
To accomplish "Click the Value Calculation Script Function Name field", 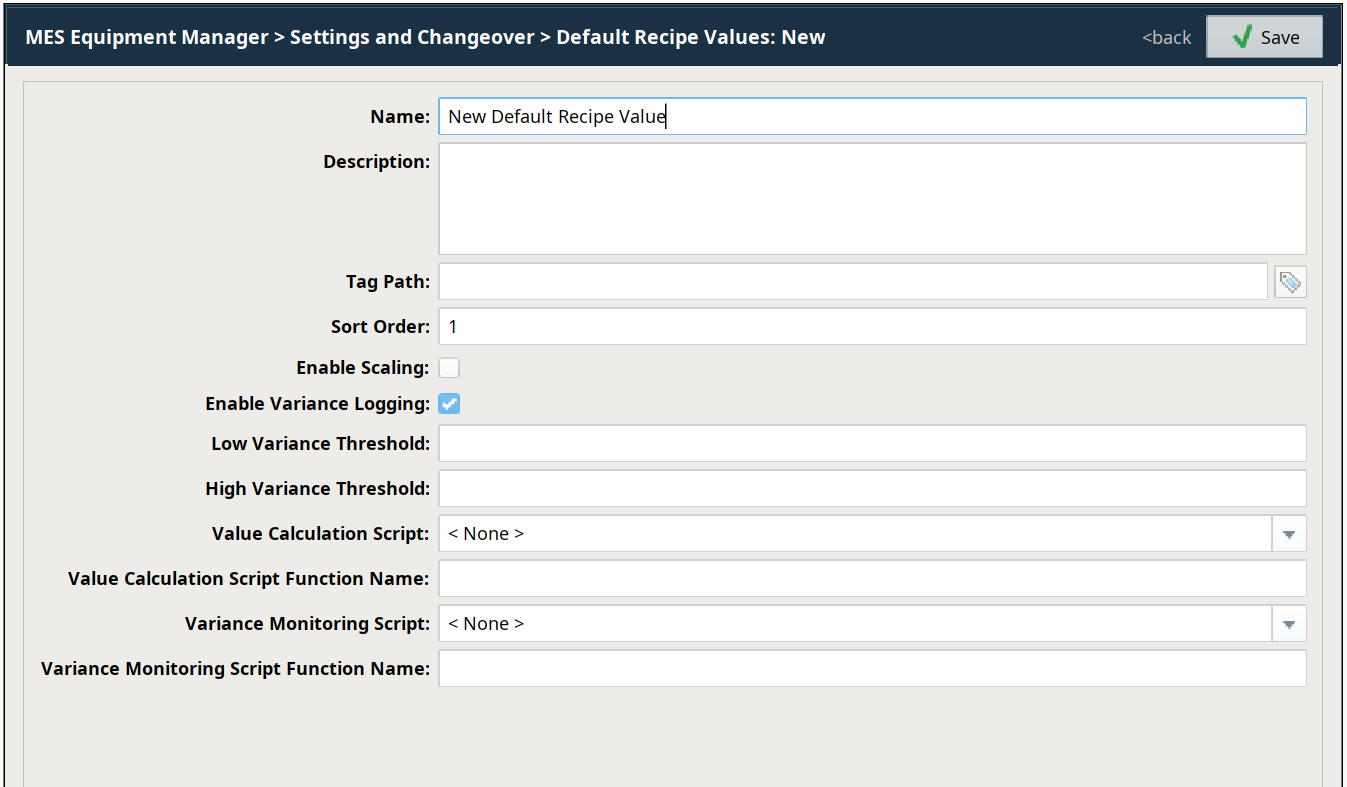I will [871, 579].
